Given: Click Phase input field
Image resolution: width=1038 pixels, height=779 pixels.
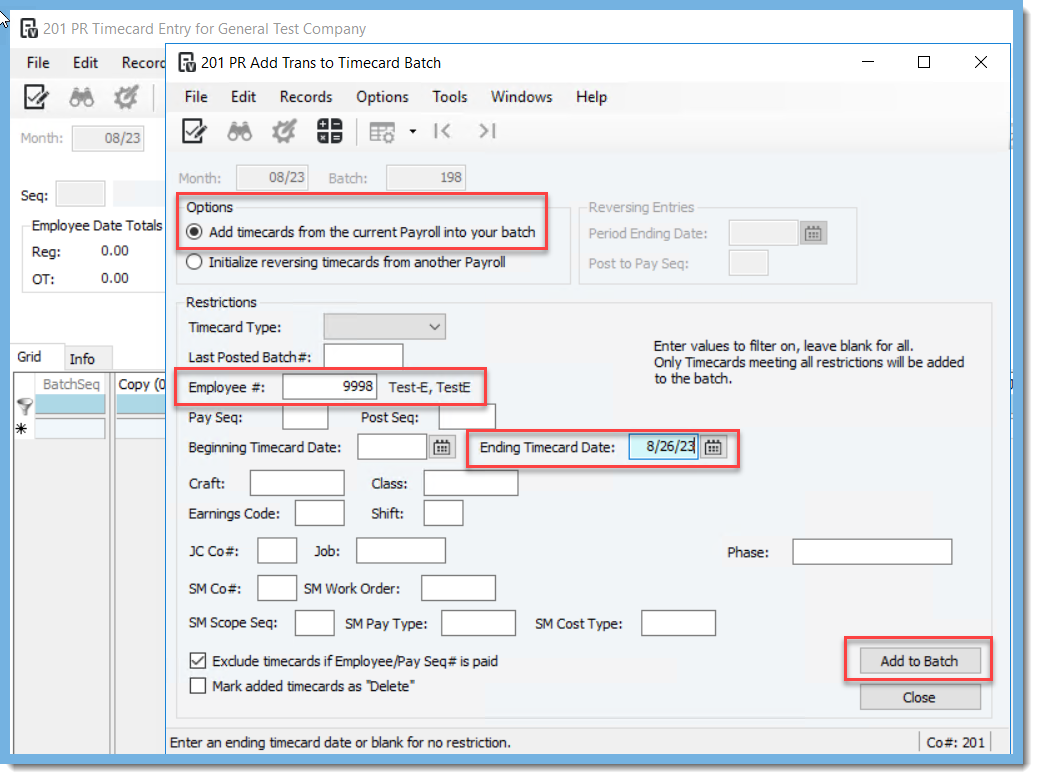Looking at the screenshot, I should click(873, 551).
